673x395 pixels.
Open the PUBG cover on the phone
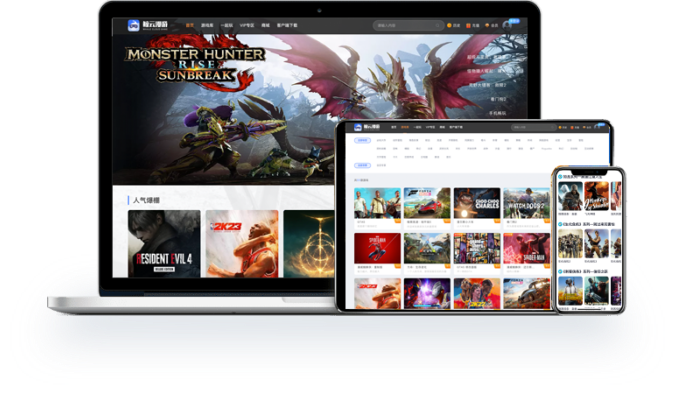coord(570,291)
